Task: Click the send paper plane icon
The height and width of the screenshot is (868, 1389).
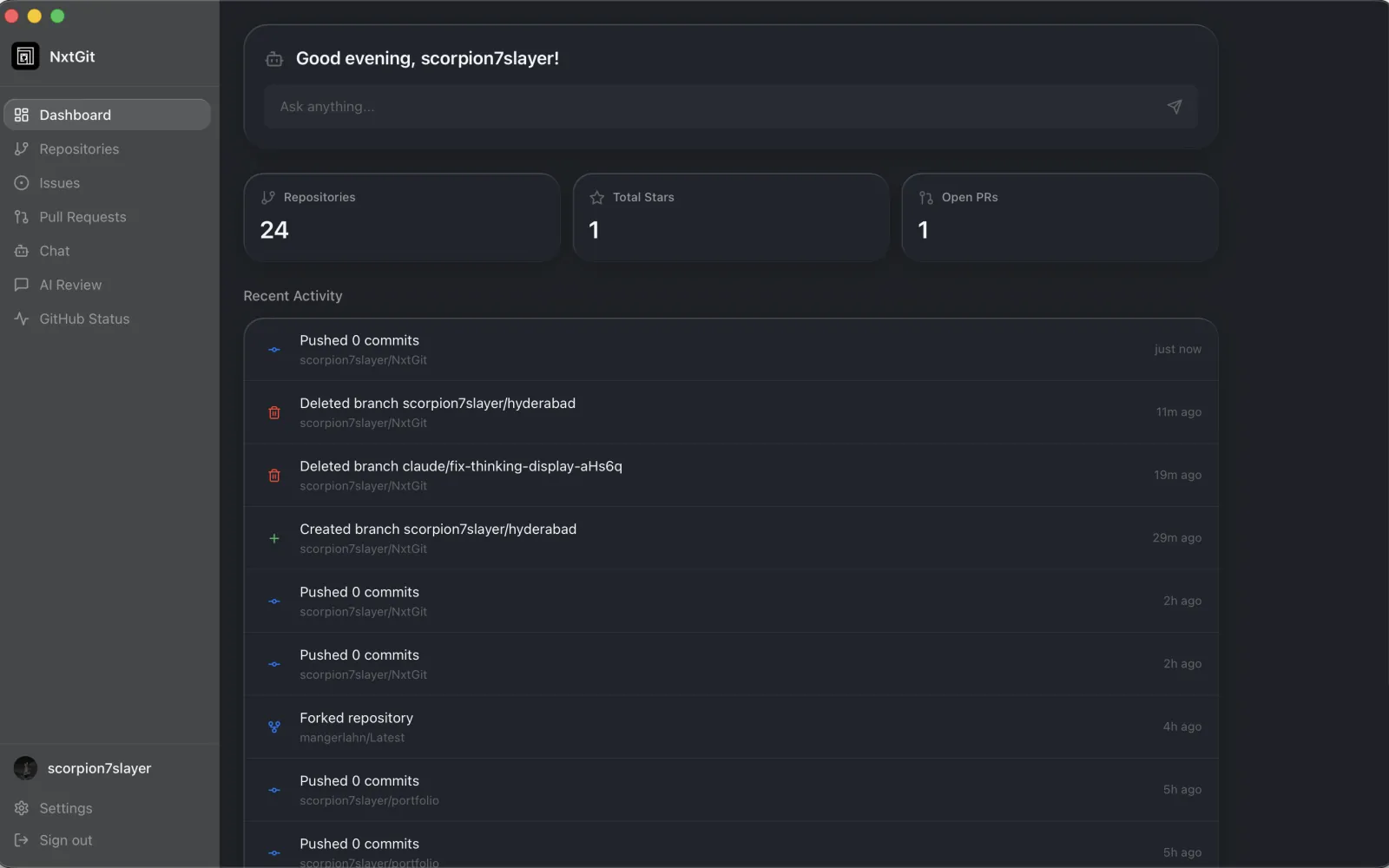Action: tap(1175, 107)
